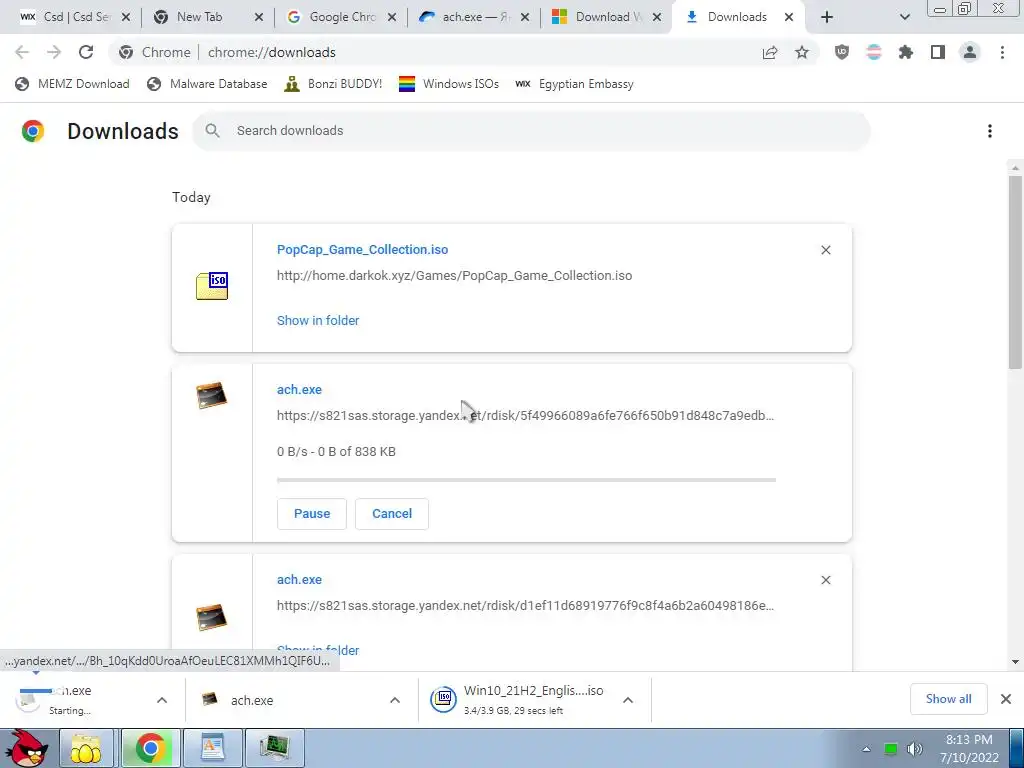Expand options for starting ach.exe download
The width and height of the screenshot is (1024, 768).
[x=162, y=700]
